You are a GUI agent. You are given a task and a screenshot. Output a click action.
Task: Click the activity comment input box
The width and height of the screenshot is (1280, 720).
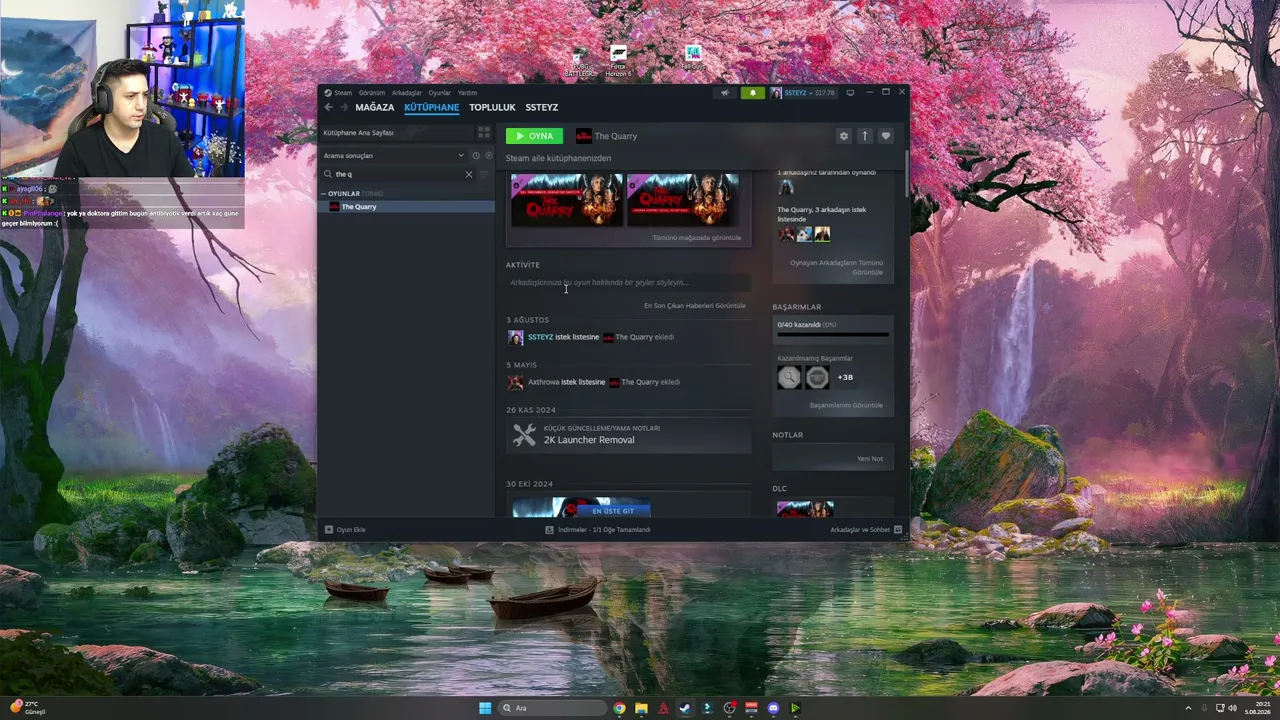pos(628,283)
